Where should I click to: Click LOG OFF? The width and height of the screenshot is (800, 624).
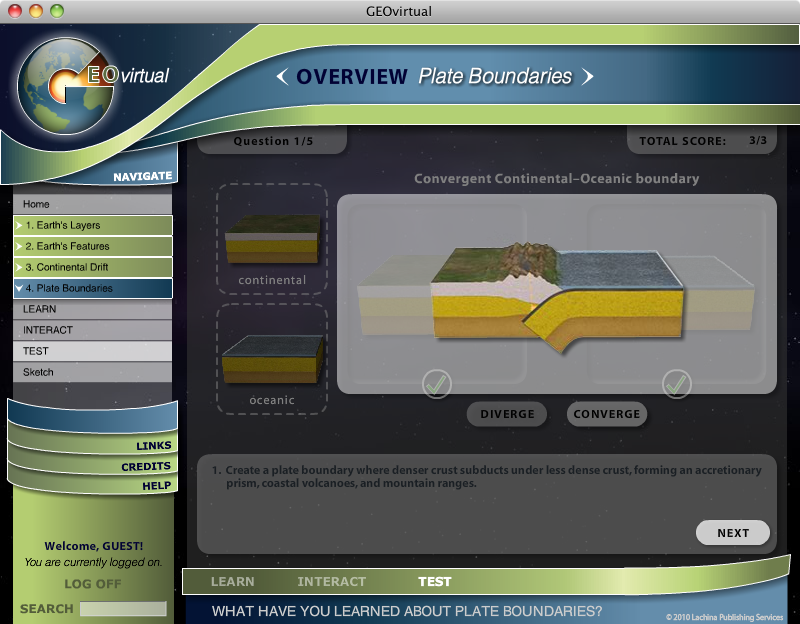pos(93,584)
